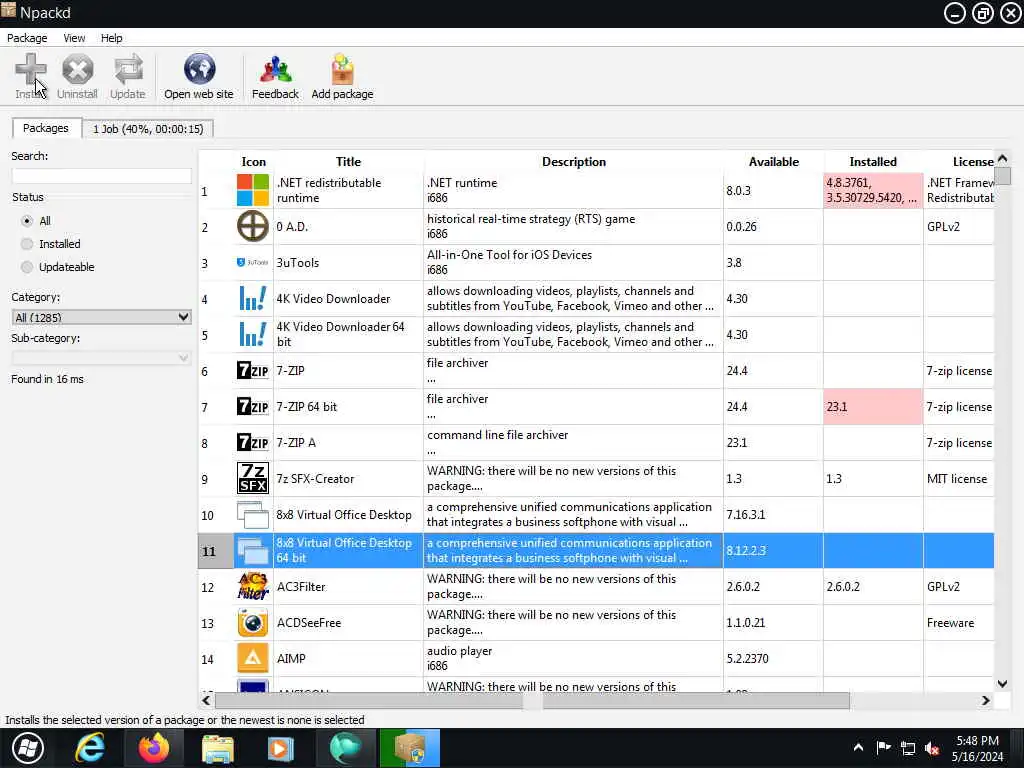Click the MIT license cell
Screen dimensions: 1024x768
(x=959, y=479)
